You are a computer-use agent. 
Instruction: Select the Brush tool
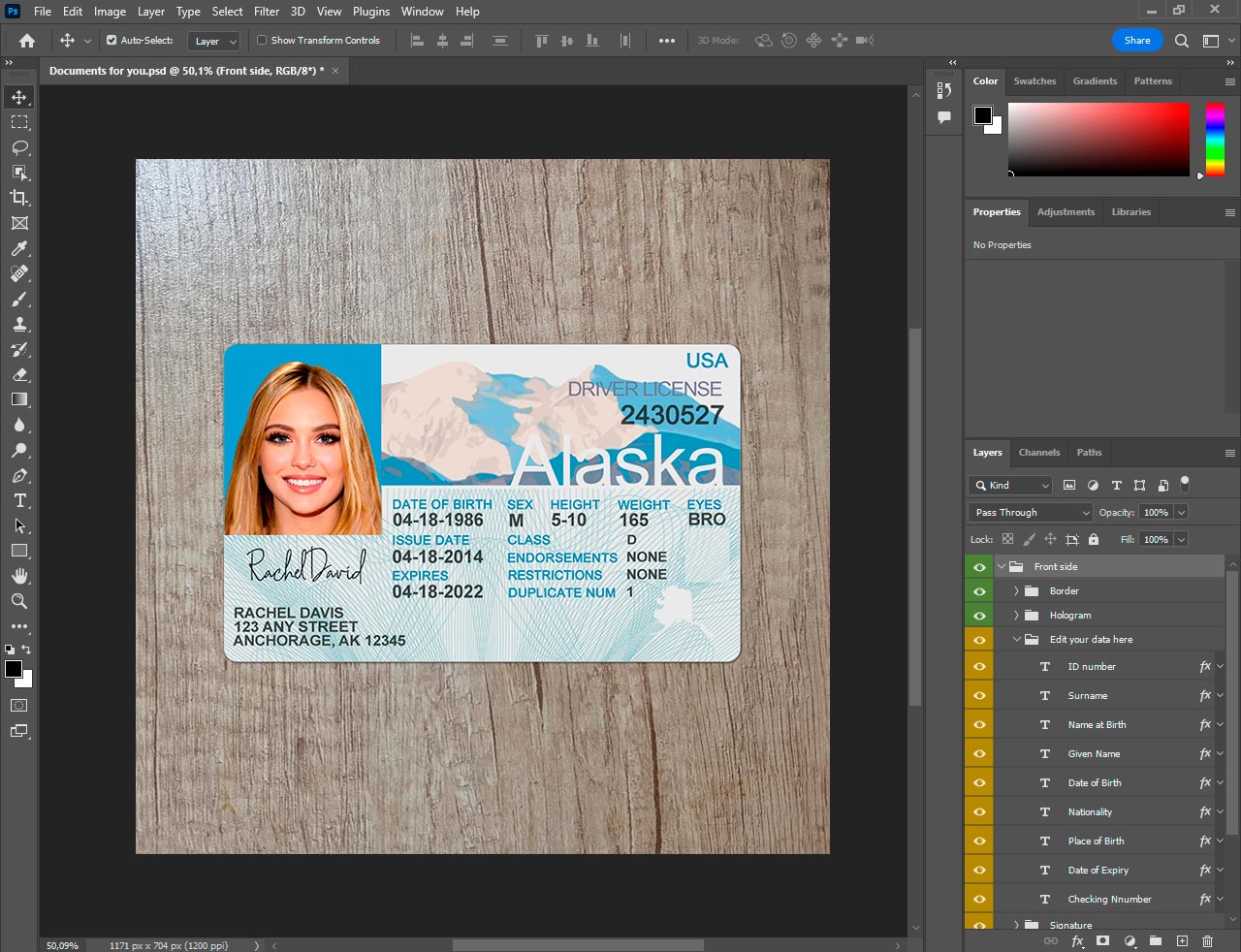(19, 299)
